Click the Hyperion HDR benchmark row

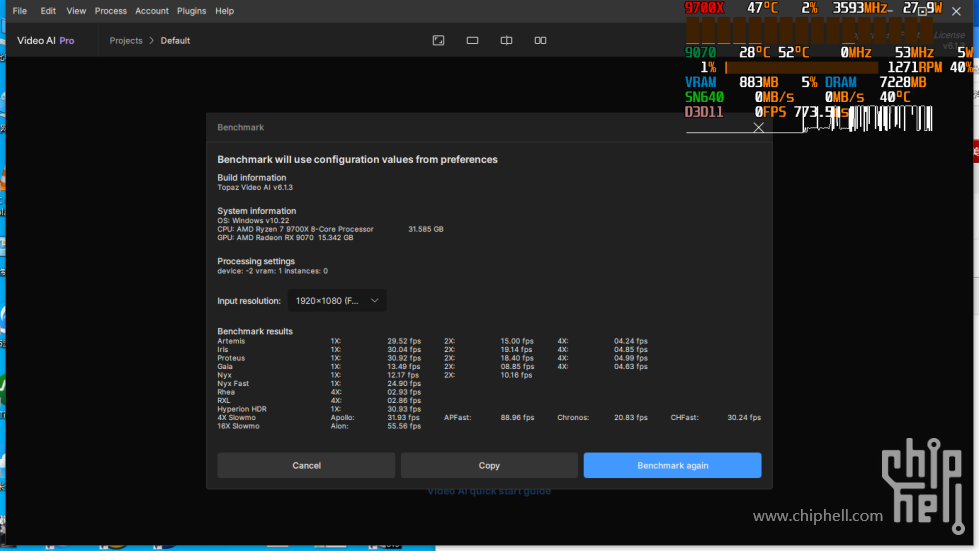[x=319, y=409]
